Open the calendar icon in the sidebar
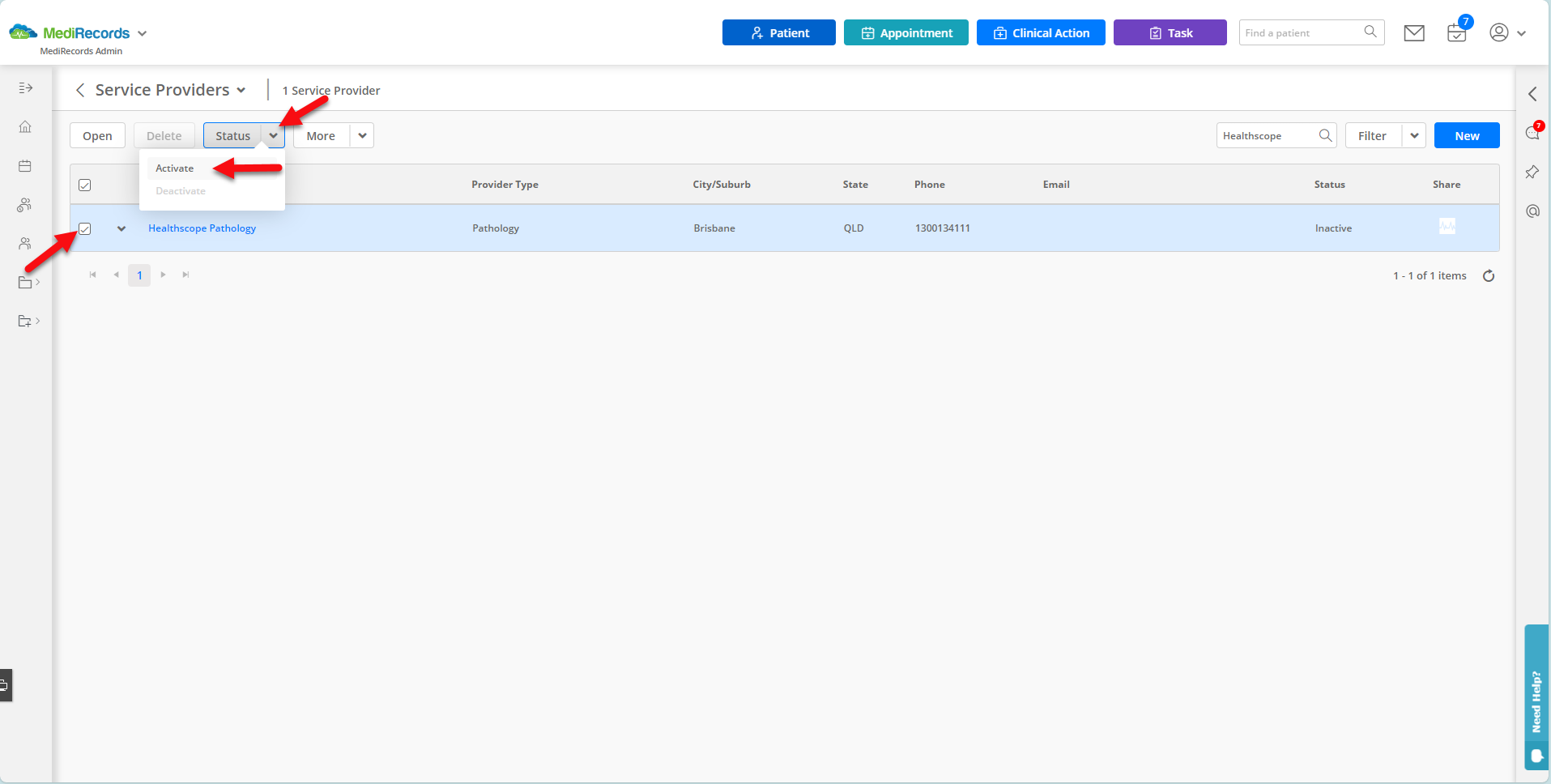This screenshot has height=784, width=1551. [x=25, y=166]
